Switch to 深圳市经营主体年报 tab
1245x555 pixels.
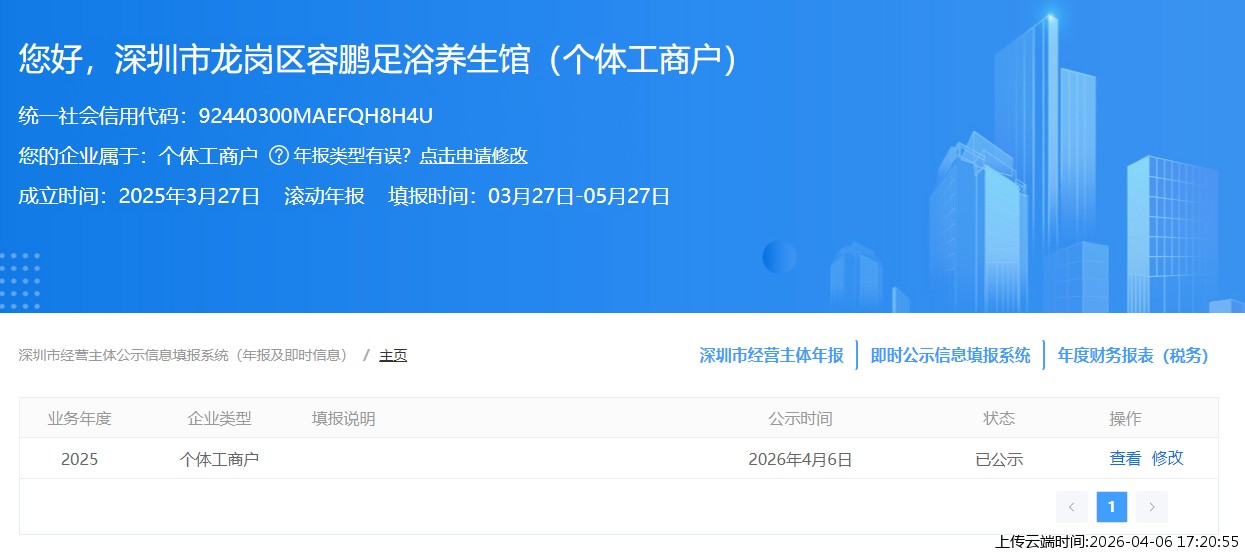771,355
